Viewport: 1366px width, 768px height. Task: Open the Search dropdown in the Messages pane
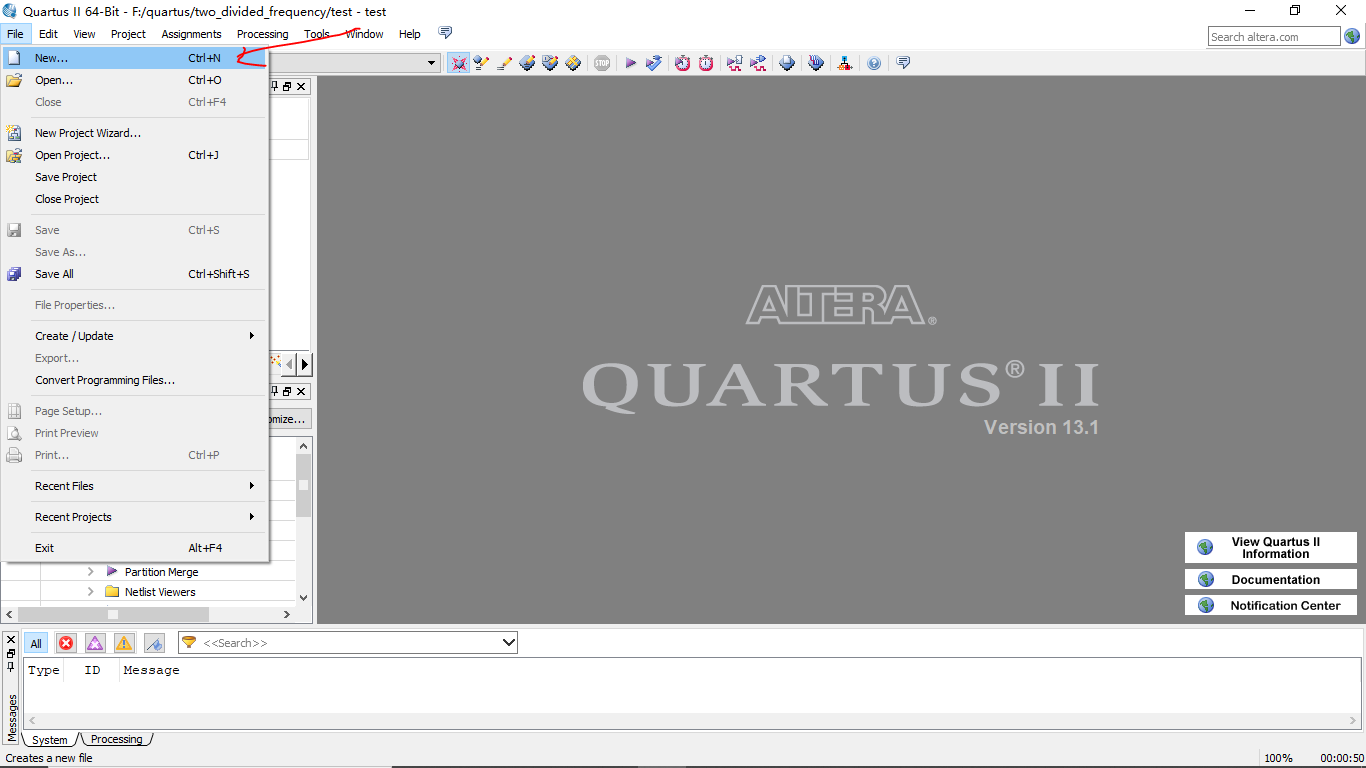pos(505,642)
